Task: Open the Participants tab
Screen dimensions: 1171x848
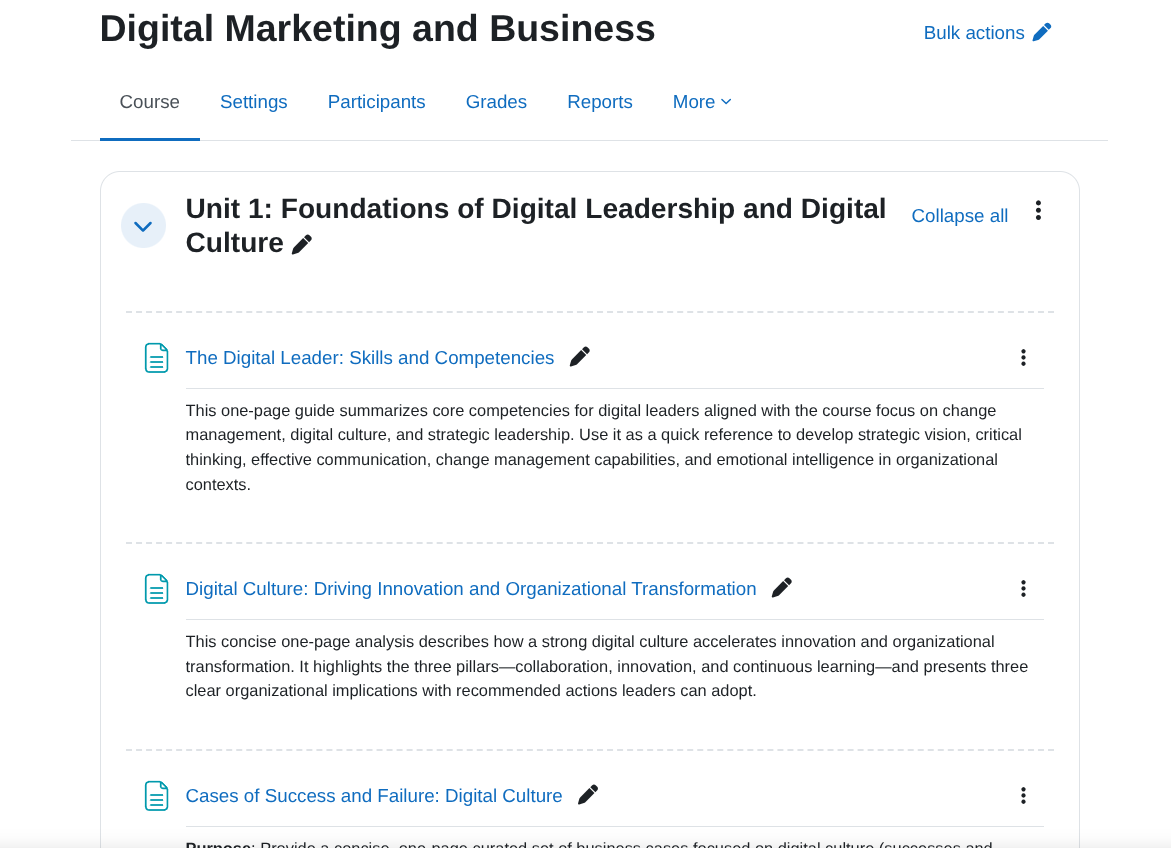Action: (376, 101)
